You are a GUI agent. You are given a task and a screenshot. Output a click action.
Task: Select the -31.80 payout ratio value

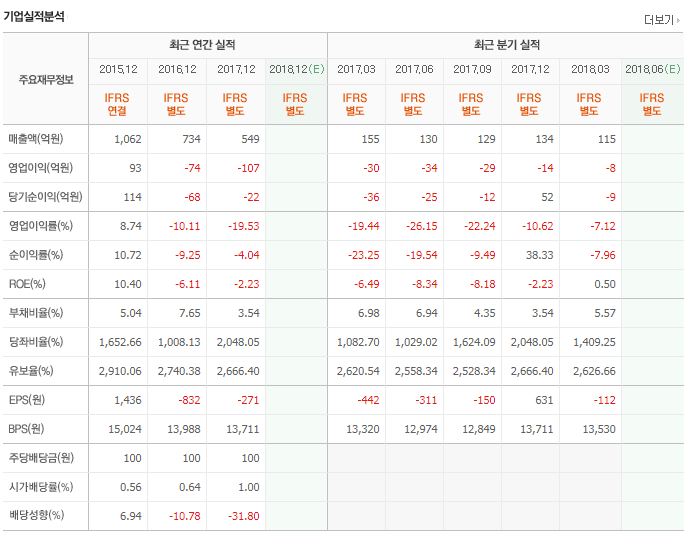pyautogui.click(x=244, y=516)
